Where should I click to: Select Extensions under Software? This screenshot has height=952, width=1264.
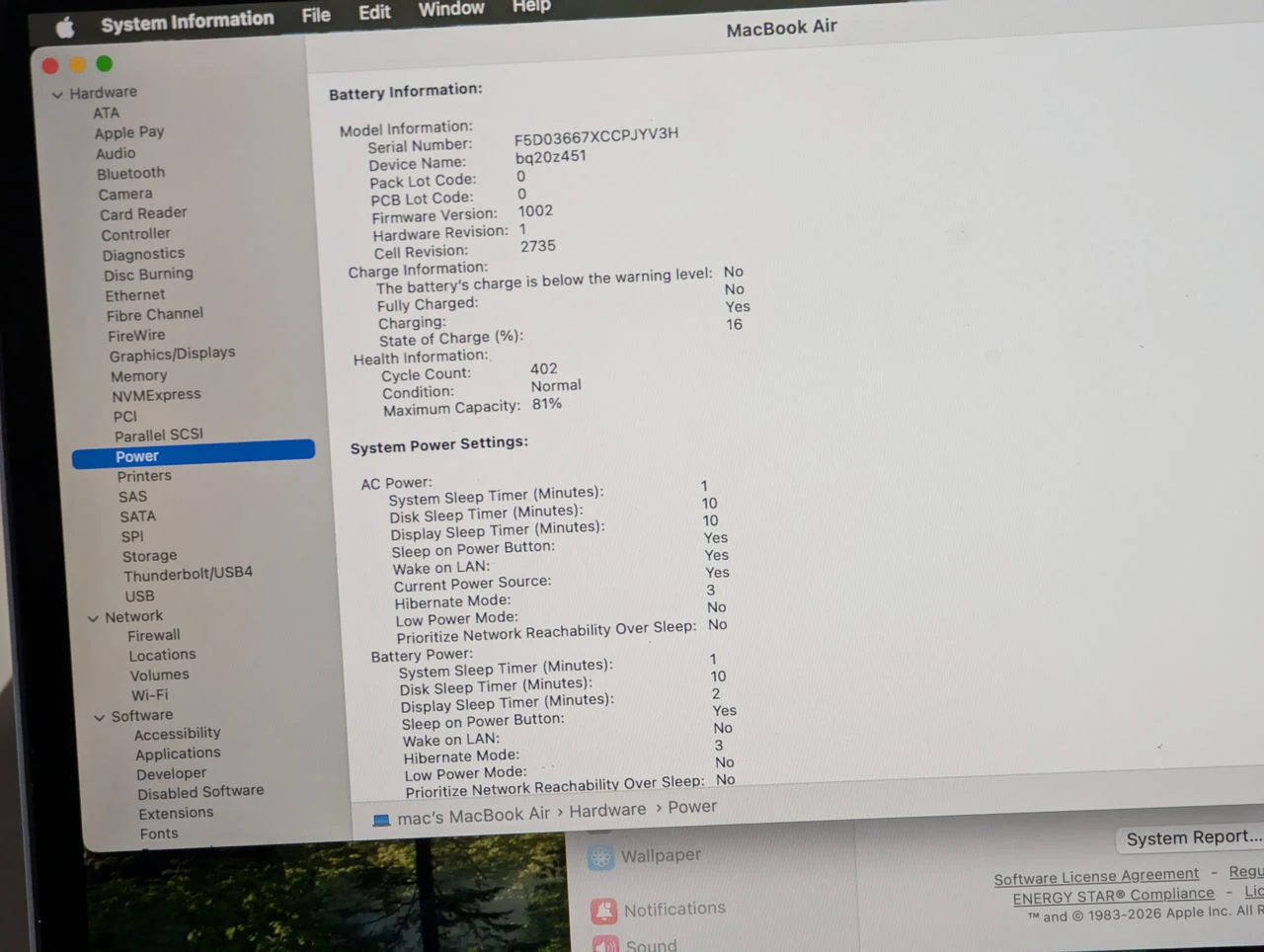[176, 814]
